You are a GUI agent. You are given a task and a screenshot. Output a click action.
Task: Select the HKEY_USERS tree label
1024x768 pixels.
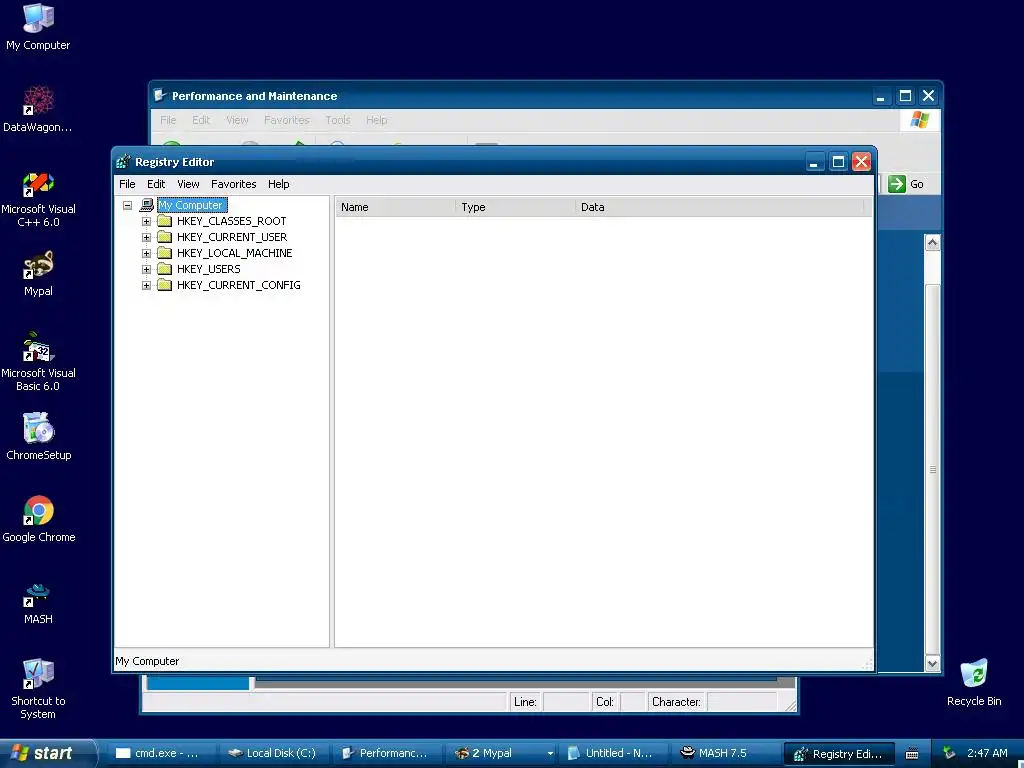tap(208, 269)
